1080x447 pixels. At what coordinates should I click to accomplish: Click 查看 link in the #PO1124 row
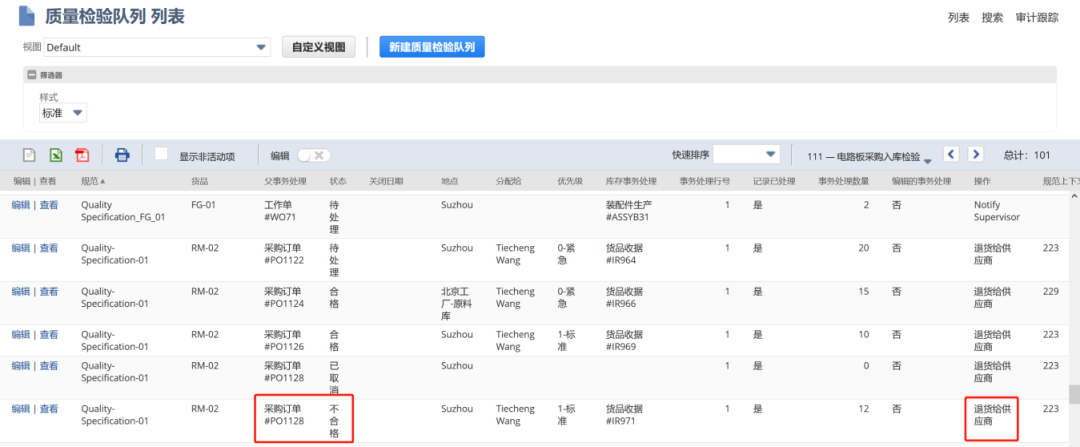[48, 291]
